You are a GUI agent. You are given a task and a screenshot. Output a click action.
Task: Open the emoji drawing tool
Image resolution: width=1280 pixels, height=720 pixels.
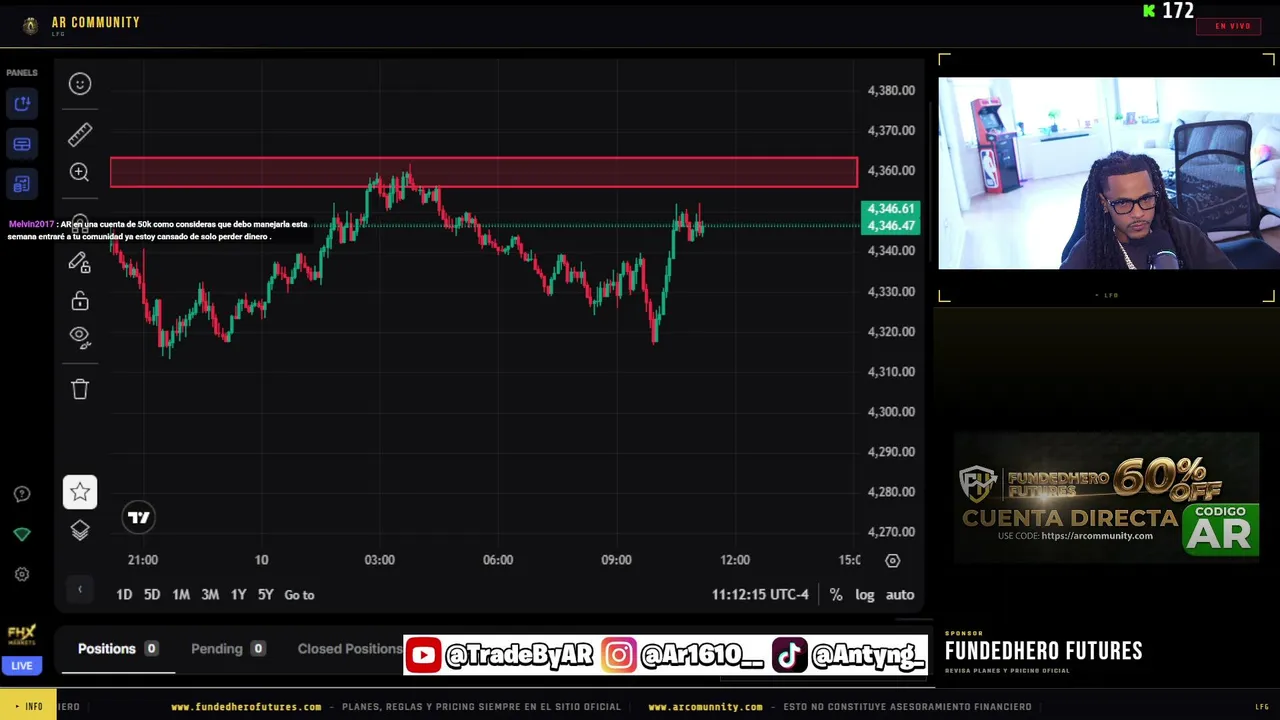pyautogui.click(x=80, y=84)
